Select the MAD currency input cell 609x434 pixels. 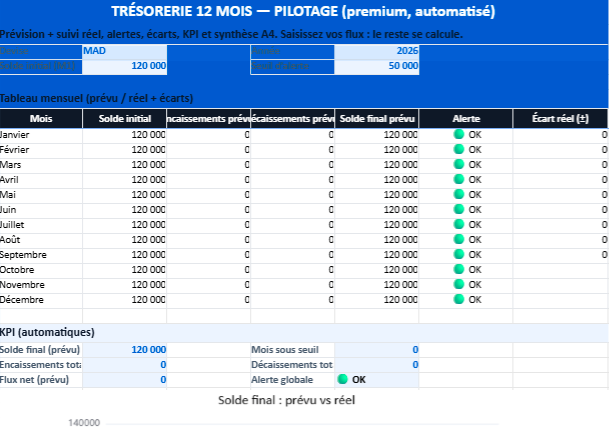pos(124,51)
